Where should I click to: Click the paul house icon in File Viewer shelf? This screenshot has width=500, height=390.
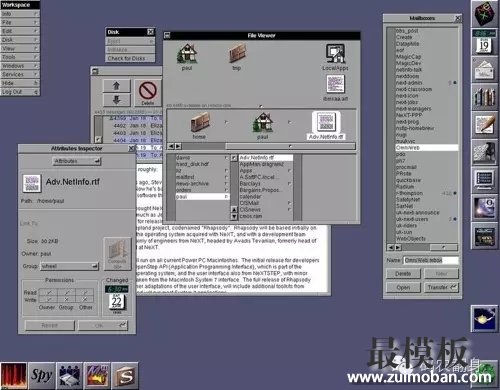click(187, 57)
